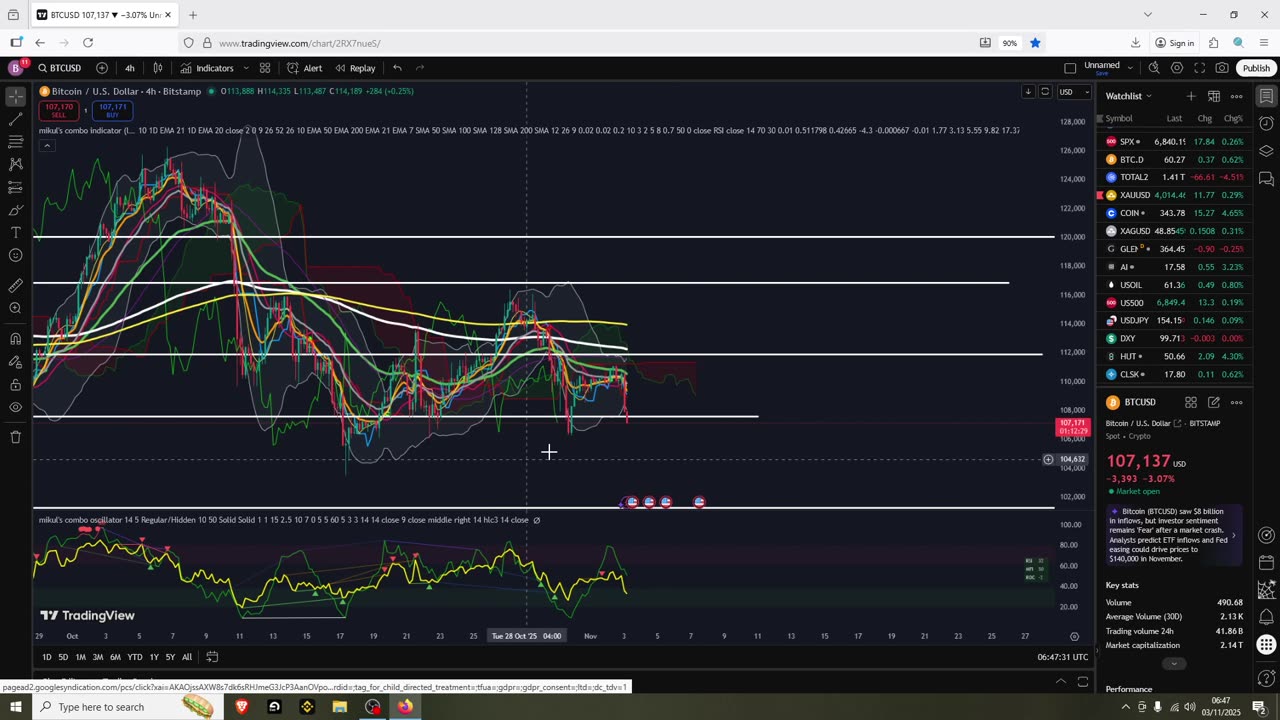Activate the zoom in tool
The image size is (1280, 720).
click(x=16, y=308)
